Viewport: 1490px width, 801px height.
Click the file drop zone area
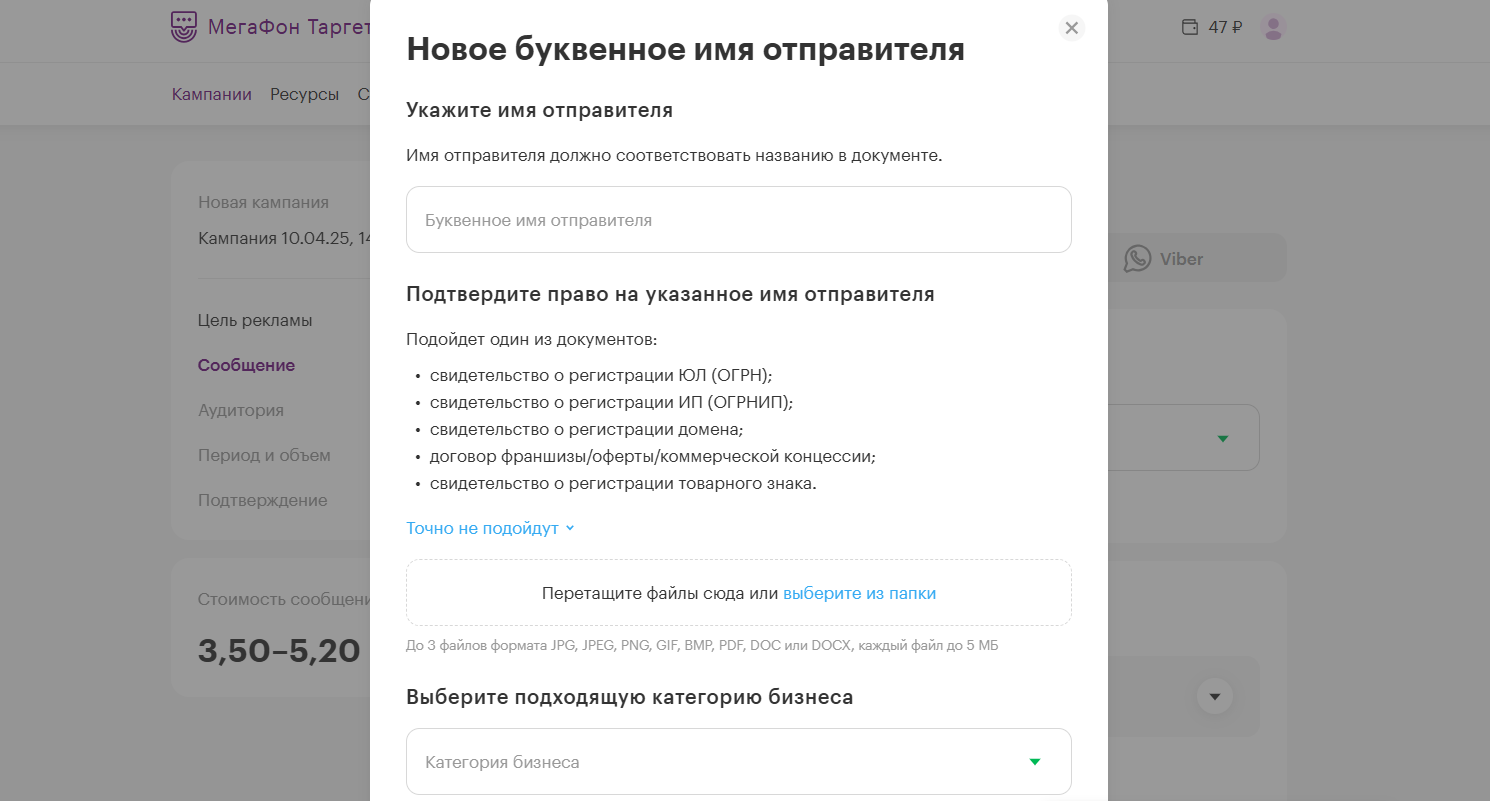(x=738, y=593)
